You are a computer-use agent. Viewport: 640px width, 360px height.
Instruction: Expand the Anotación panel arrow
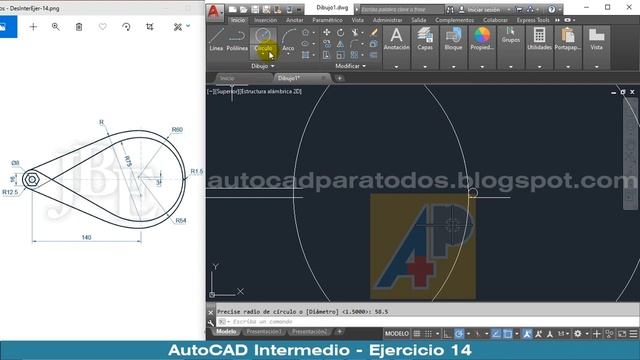pos(396,66)
